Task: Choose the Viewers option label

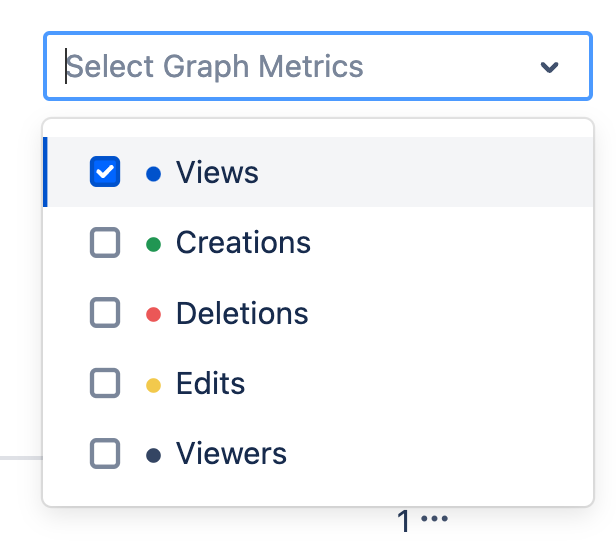Action: point(231,454)
